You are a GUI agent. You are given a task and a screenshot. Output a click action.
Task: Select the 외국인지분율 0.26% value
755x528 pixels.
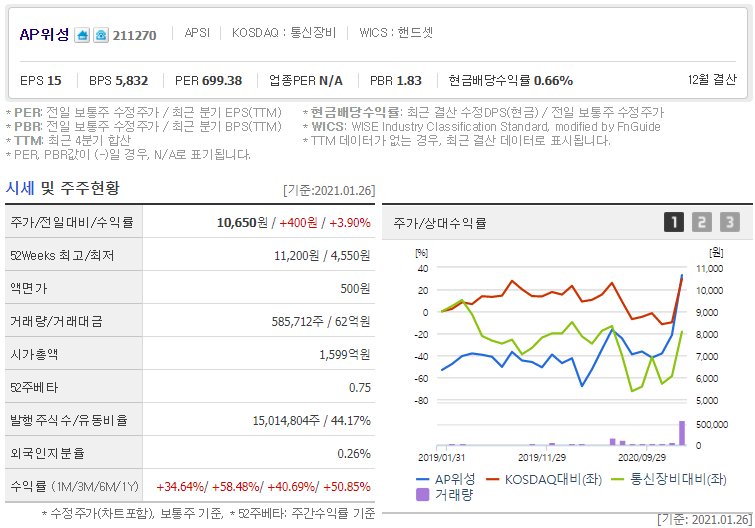(354, 454)
